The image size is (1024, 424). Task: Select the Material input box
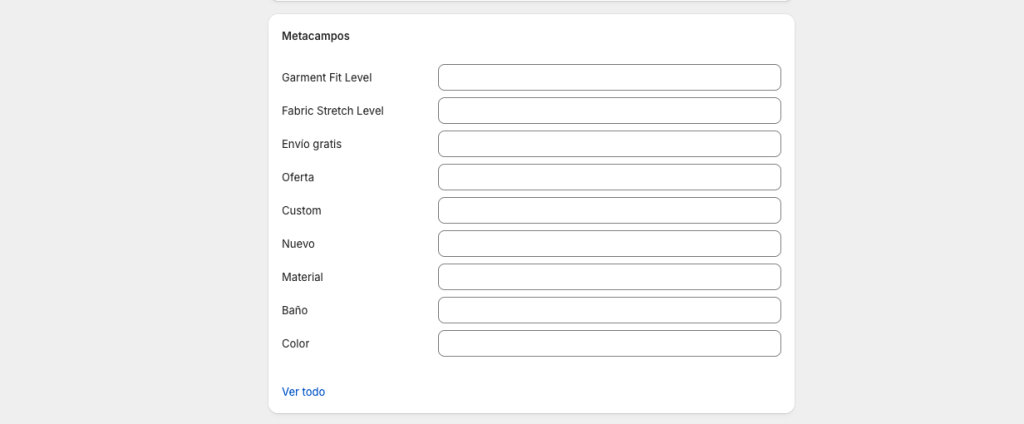pos(609,277)
